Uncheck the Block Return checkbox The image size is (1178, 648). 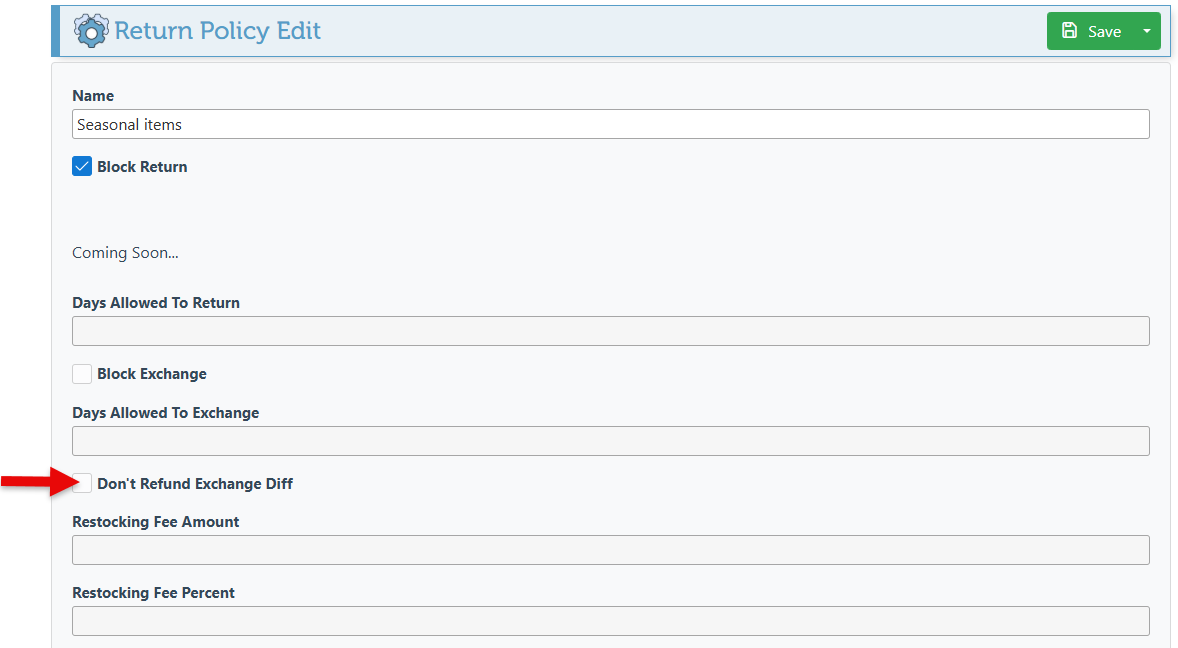pyautogui.click(x=82, y=166)
